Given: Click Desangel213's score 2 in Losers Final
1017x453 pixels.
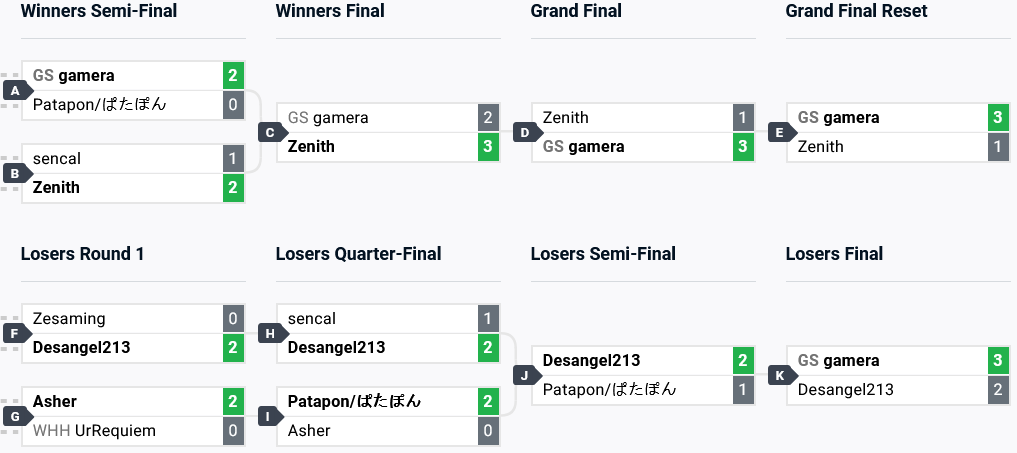Looking at the screenshot, I should [x=998, y=390].
